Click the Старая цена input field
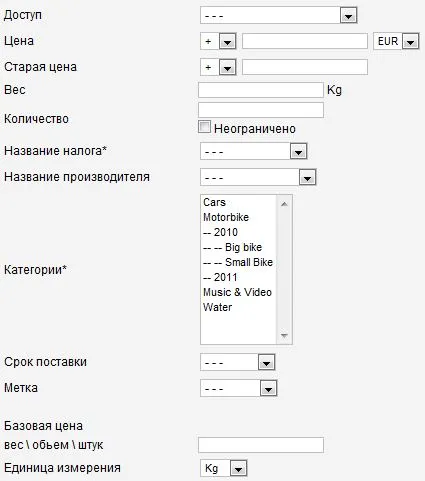425x481 pixels. (x=305, y=67)
